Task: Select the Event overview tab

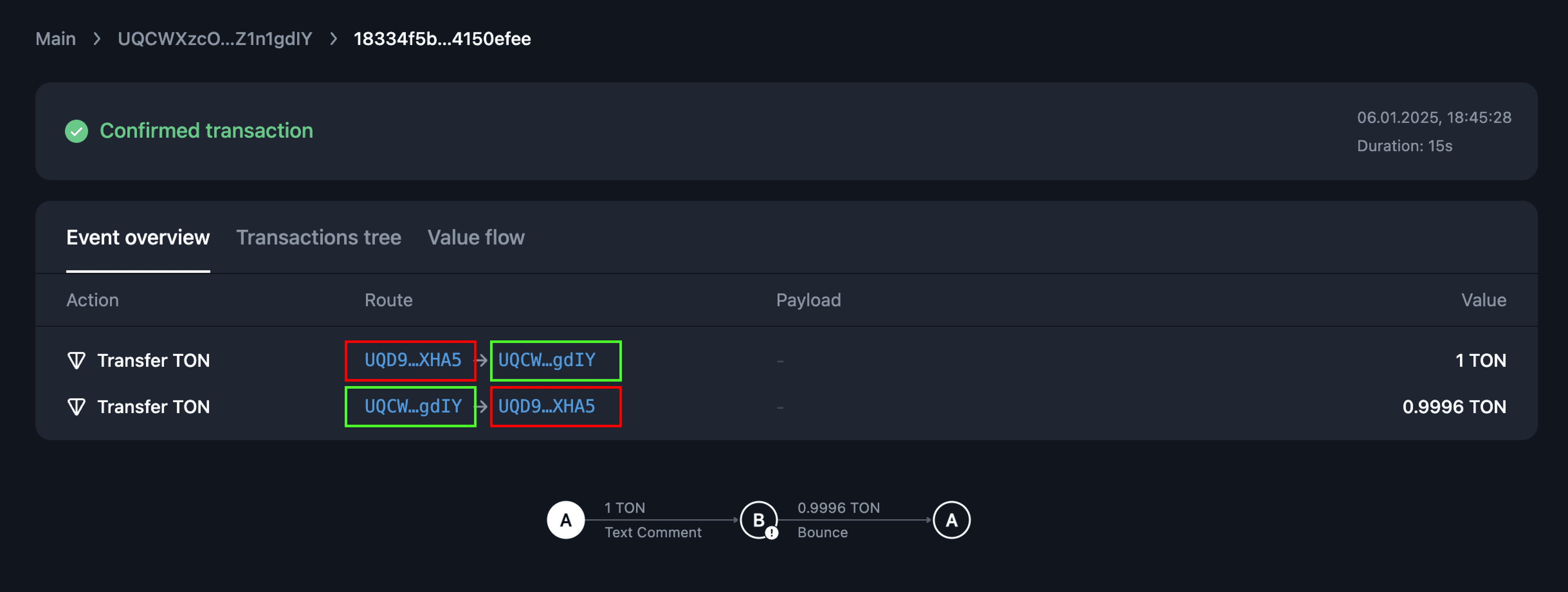Action: (138, 237)
